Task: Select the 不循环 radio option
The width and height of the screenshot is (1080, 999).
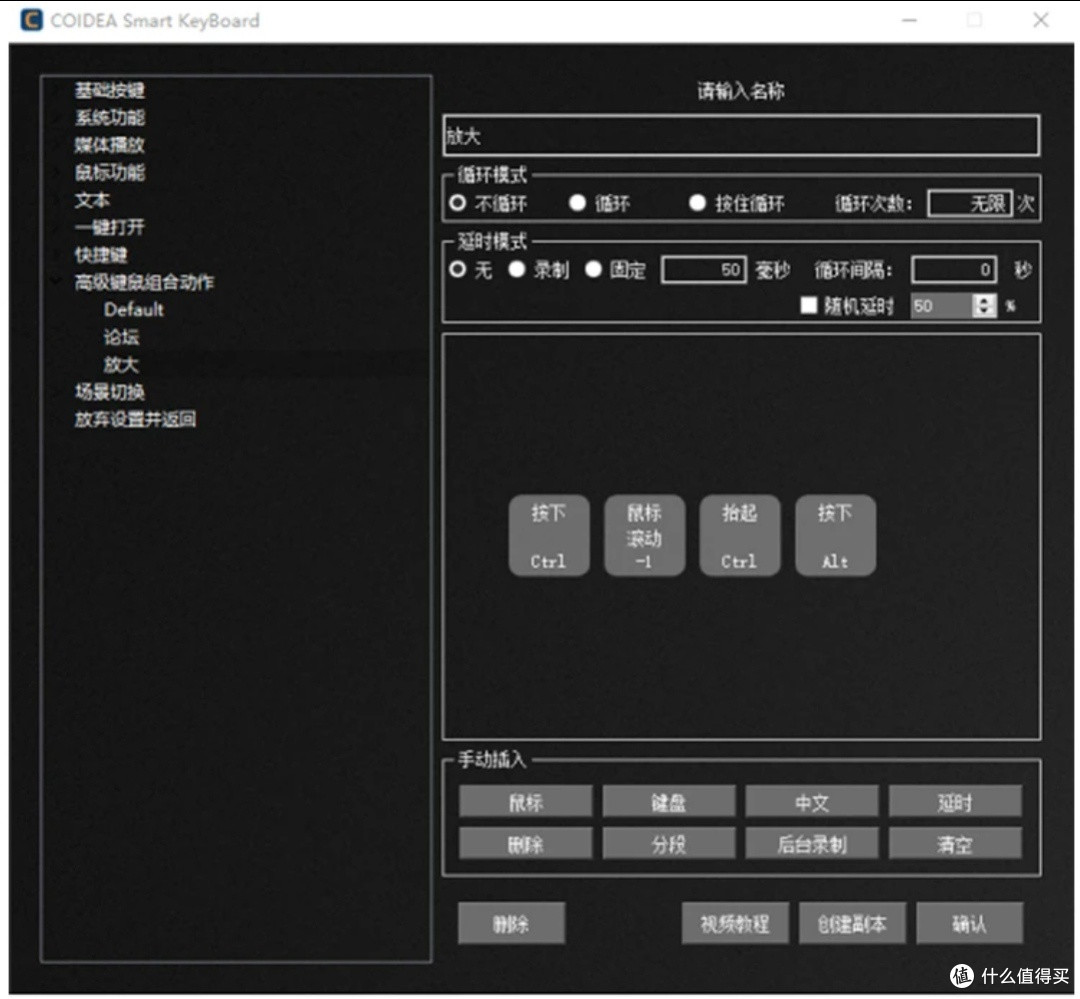Action: tap(457, 203)
